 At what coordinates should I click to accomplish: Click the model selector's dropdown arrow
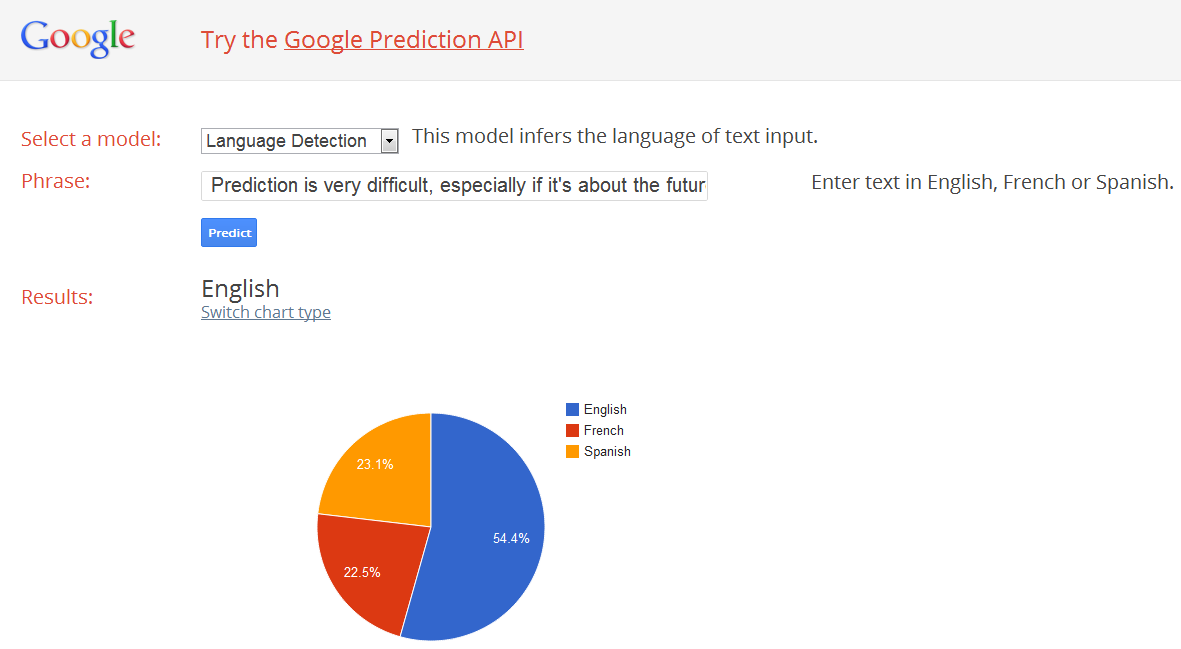tap(390, 141)
